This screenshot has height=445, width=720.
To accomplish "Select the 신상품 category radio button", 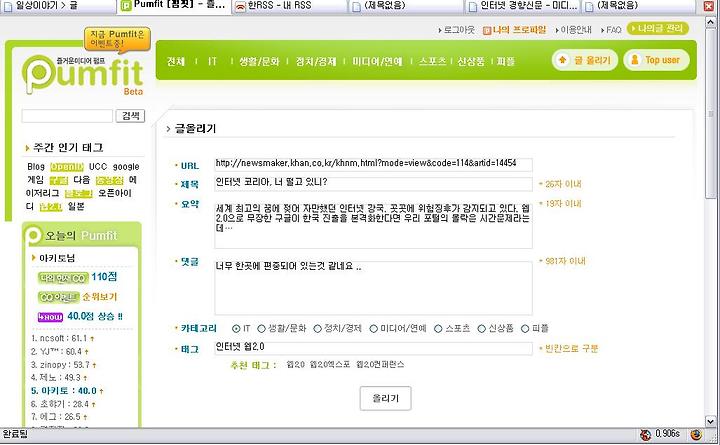I will pos(481,328).
